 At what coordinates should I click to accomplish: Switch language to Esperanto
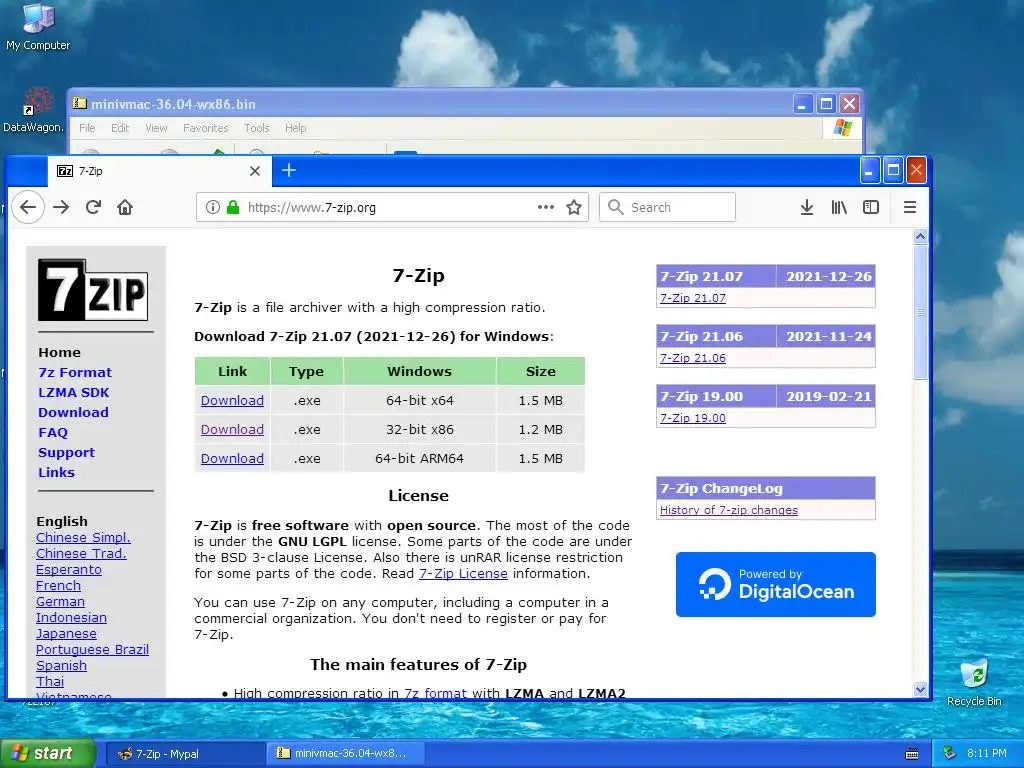pyautogui.click(x=69, y=569)
